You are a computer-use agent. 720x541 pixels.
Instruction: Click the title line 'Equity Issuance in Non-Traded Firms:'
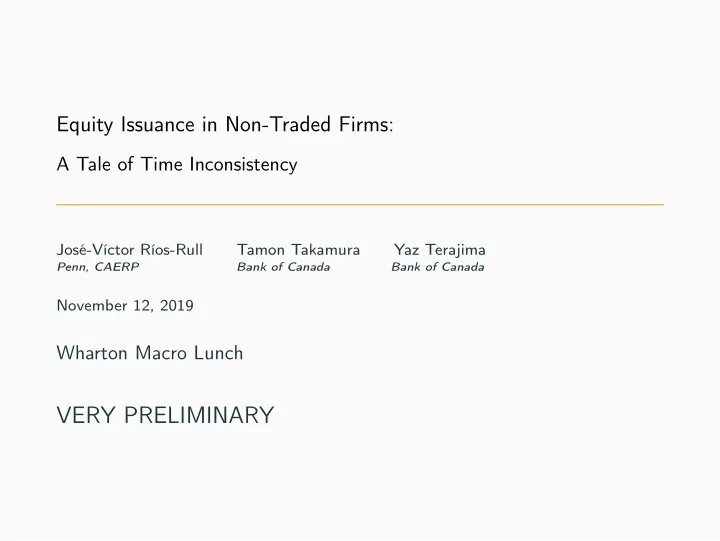(x=225, y=125)
